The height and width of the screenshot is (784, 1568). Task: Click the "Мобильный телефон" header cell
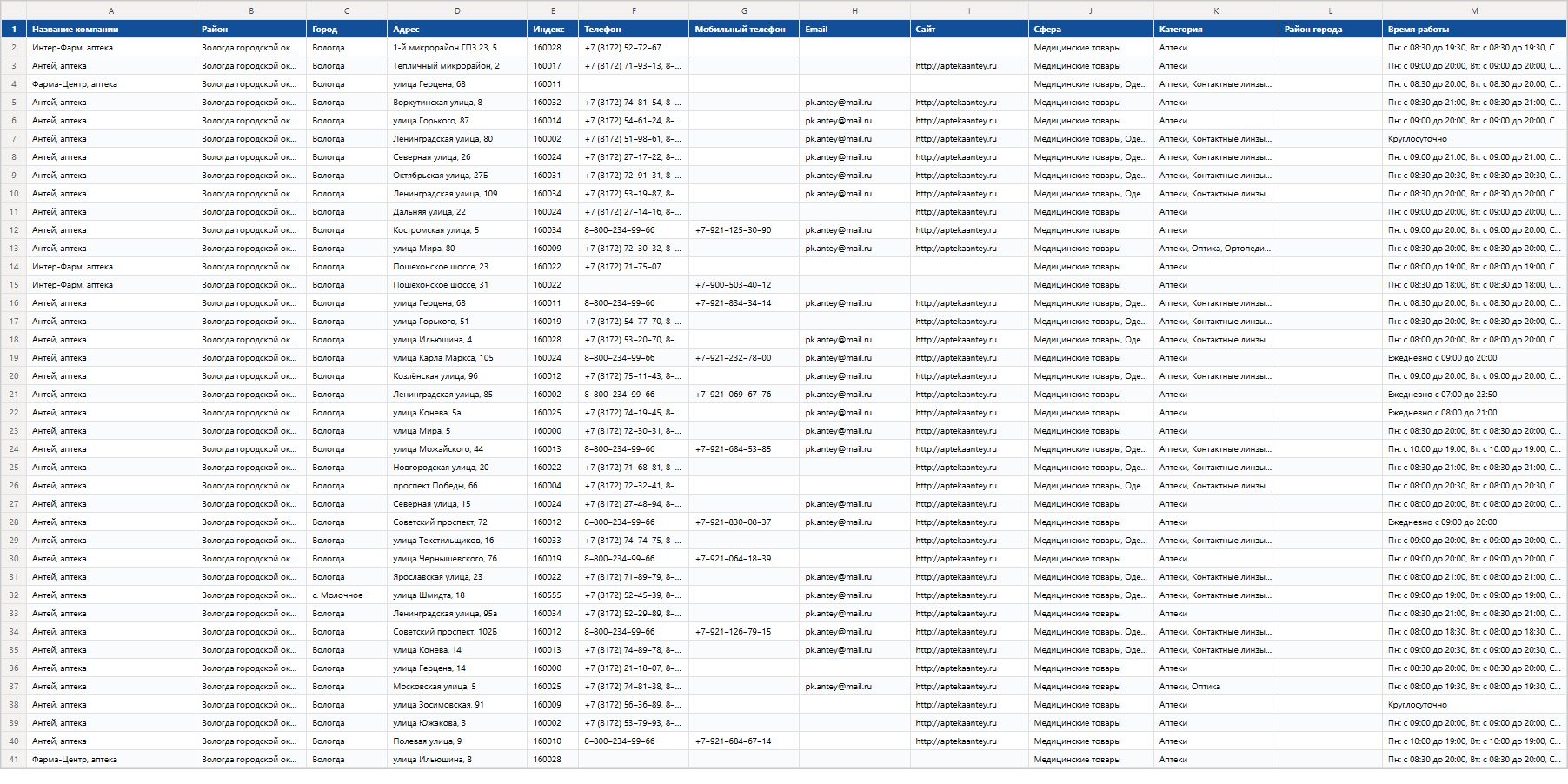744,30
